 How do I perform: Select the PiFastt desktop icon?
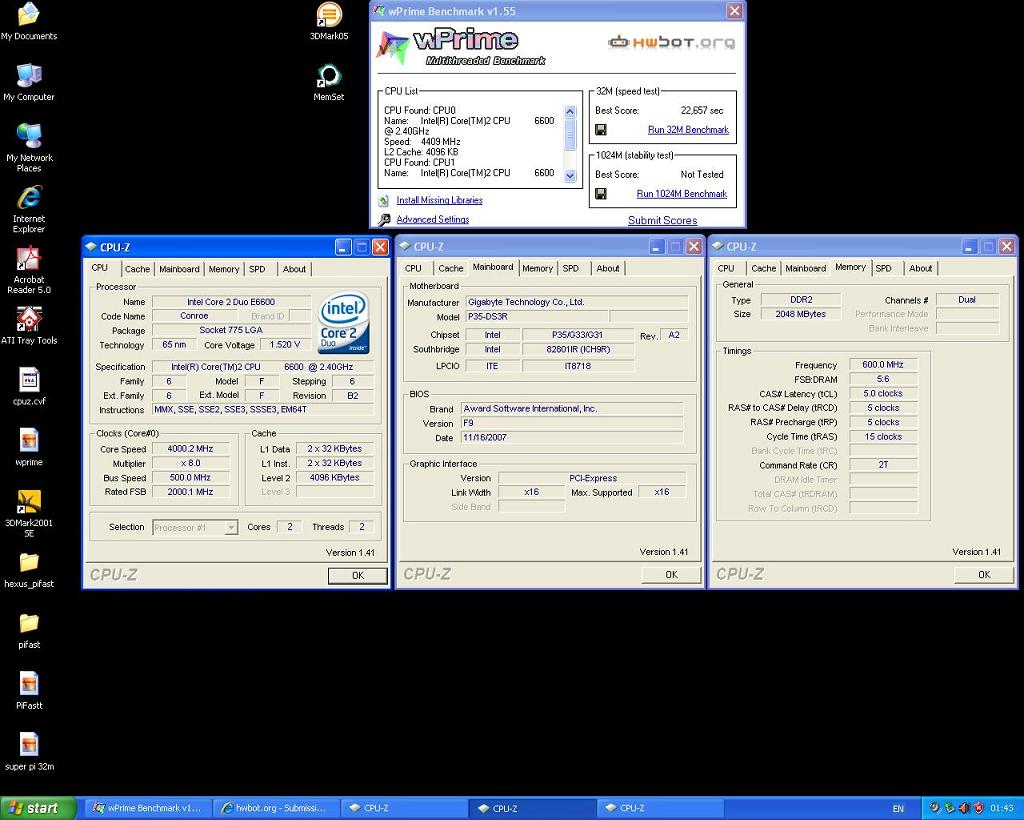(x=29, y=691)
